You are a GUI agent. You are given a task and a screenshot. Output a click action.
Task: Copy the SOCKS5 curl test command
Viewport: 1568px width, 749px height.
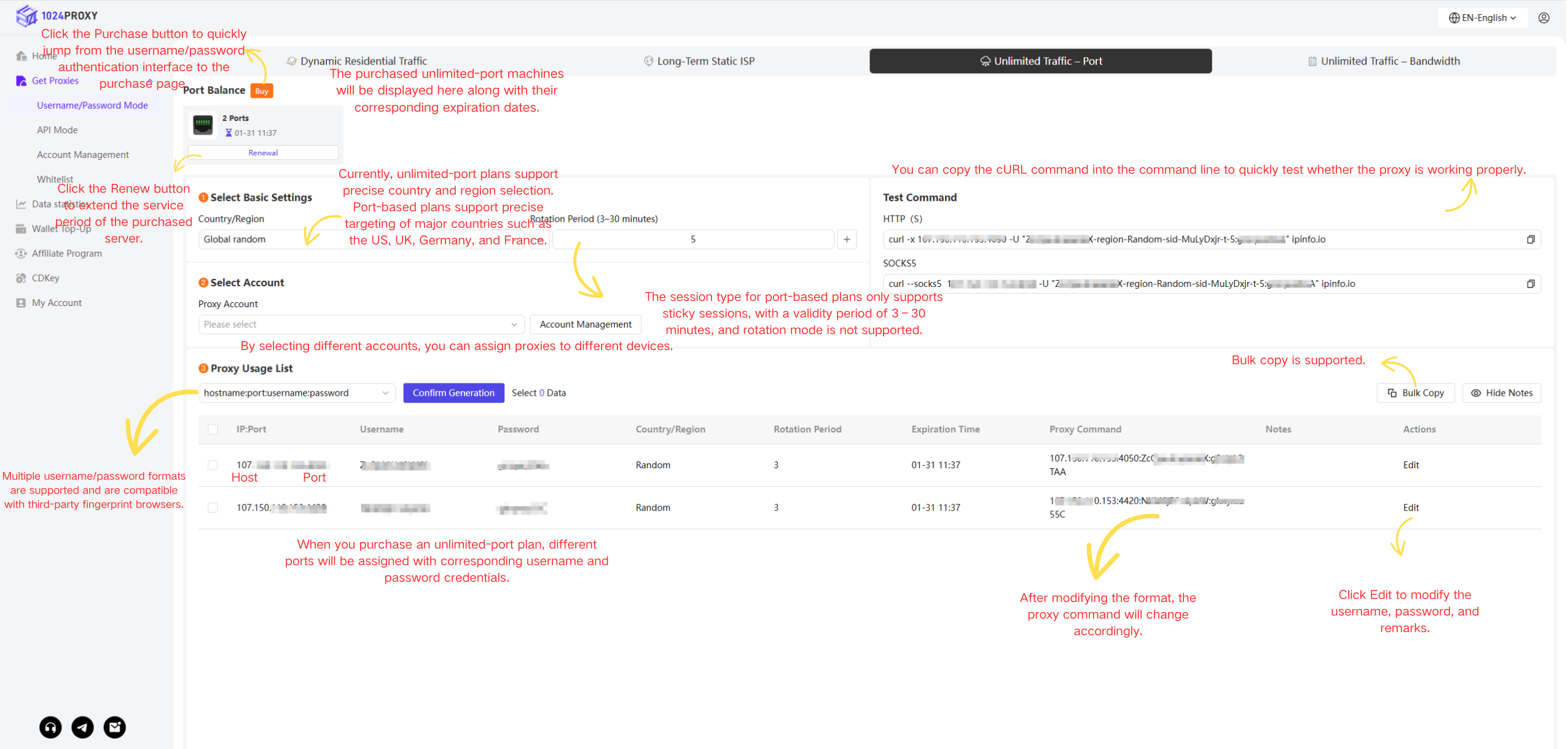click(x=1530, y=284)
